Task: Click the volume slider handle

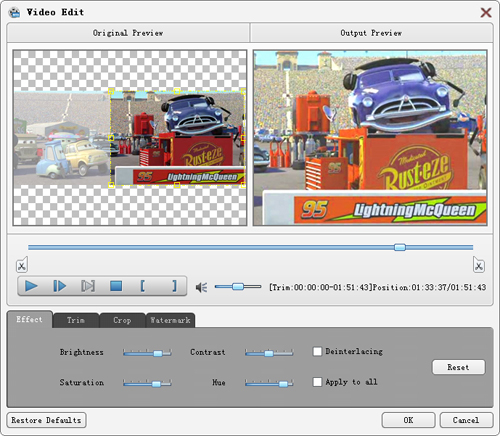Action: pyautogui.click(x=238, y=286)
